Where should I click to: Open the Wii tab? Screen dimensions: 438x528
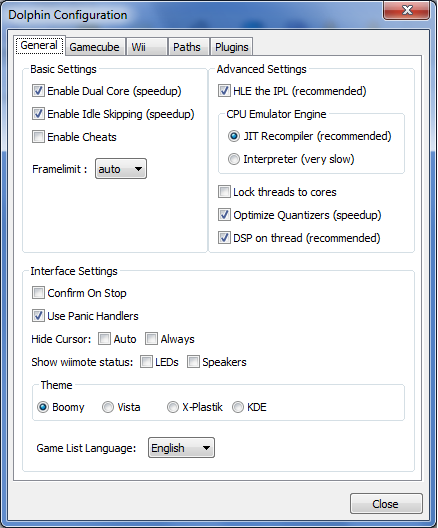[x=146, y=47]
